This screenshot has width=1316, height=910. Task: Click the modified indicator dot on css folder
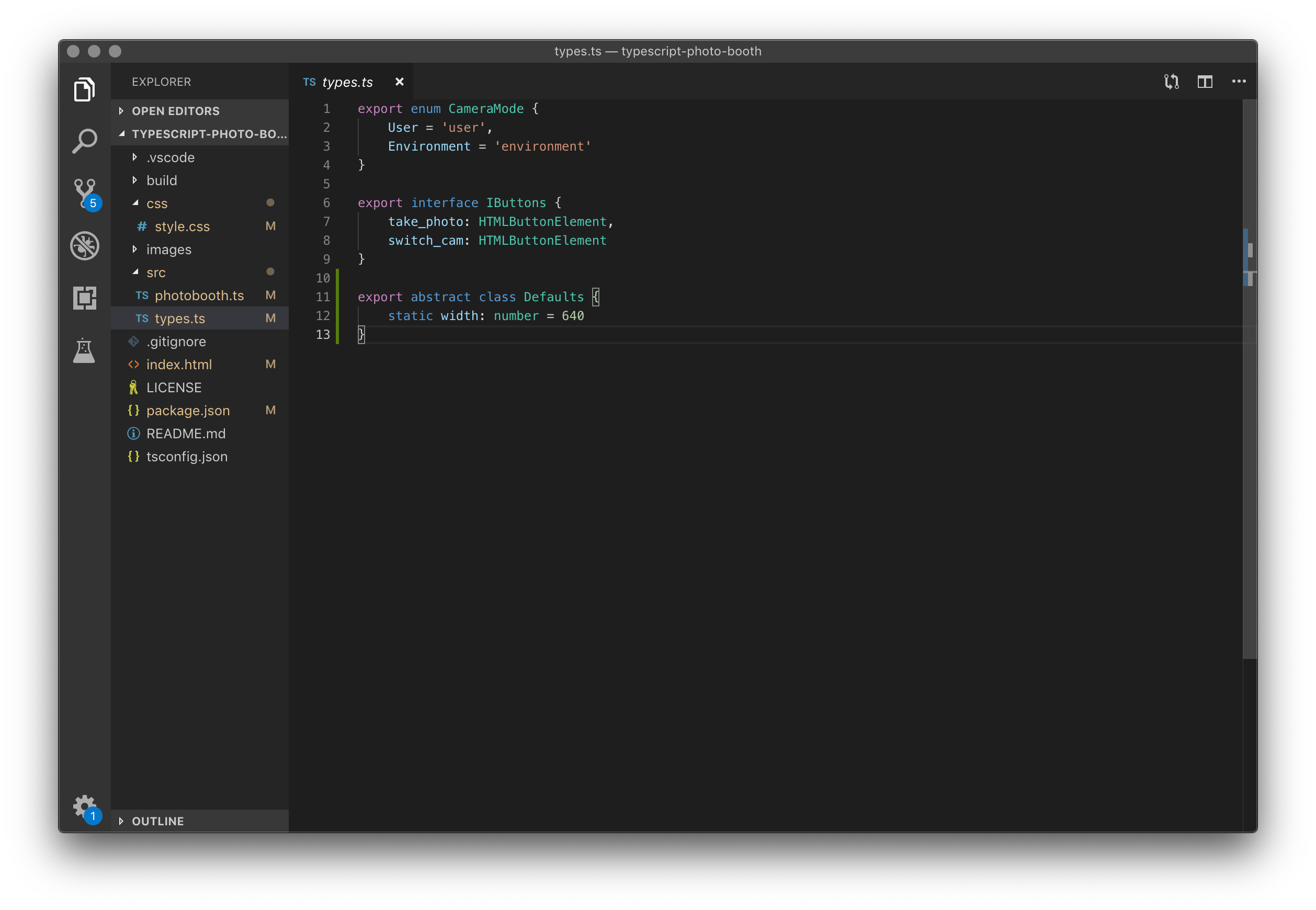pyautogui.click(x=270, y=203)
